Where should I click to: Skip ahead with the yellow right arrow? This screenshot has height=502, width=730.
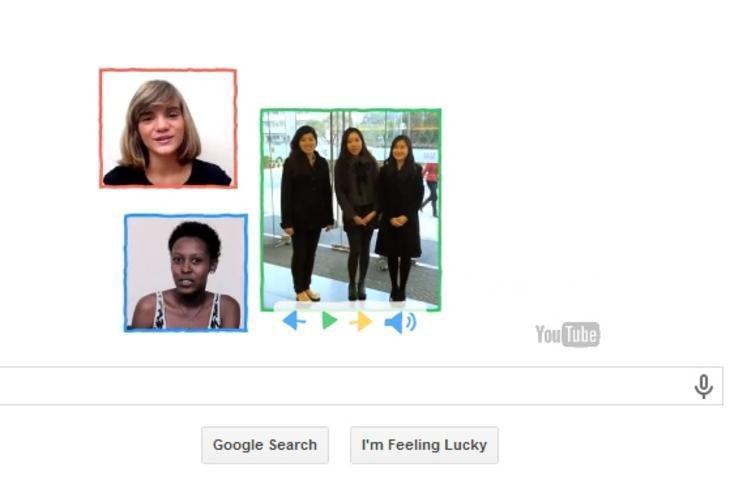[361, 321]
